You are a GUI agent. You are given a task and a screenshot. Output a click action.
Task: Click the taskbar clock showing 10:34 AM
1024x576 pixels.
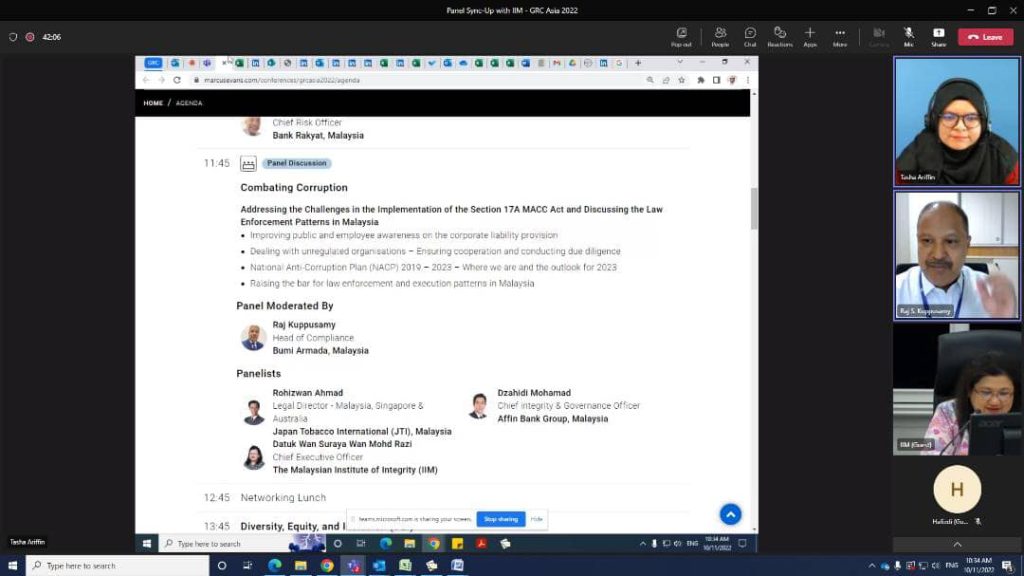point(978,566)
